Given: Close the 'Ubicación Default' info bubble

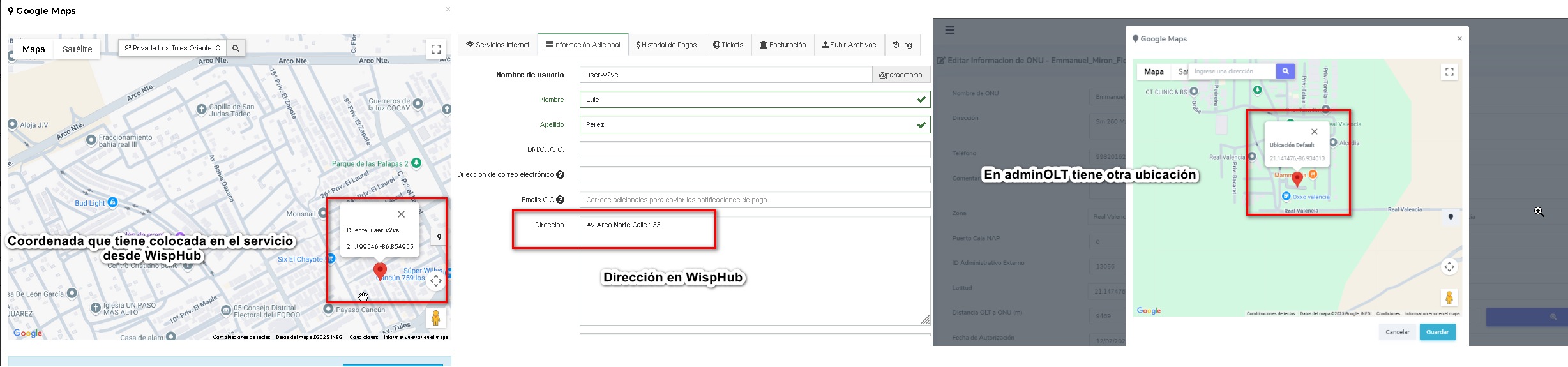Looking at the screenshot, I should pyautogui.click(x=1314, y=132).
